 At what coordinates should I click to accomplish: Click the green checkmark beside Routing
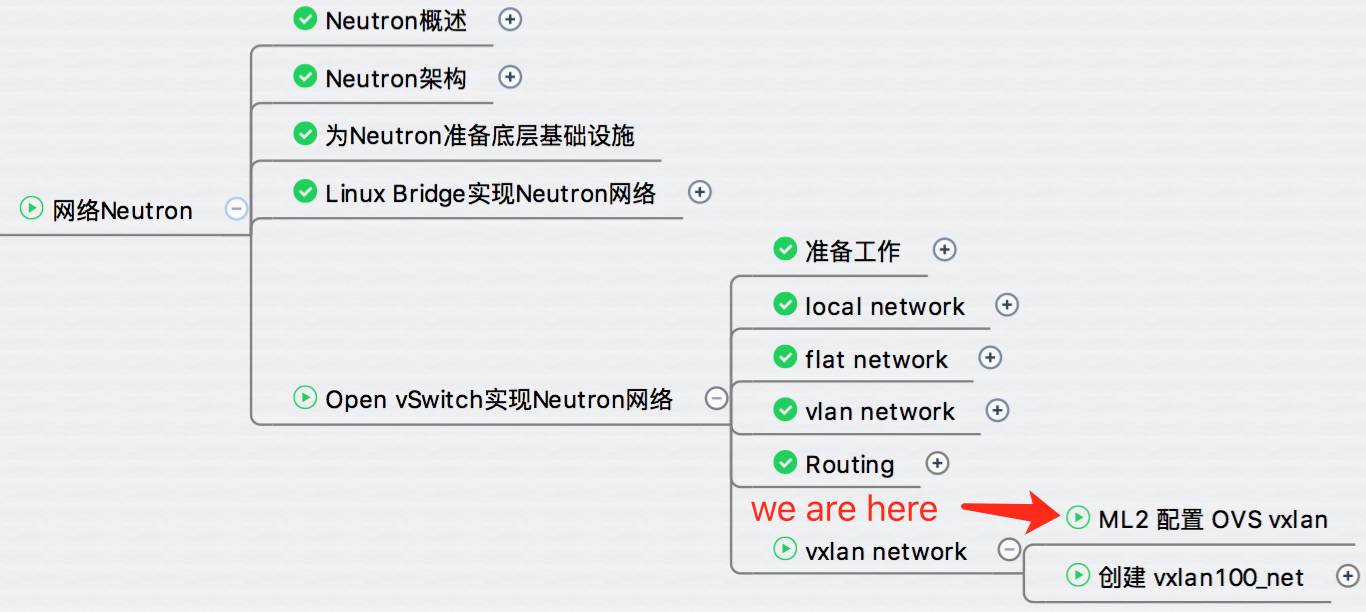[x=784, y=462]
